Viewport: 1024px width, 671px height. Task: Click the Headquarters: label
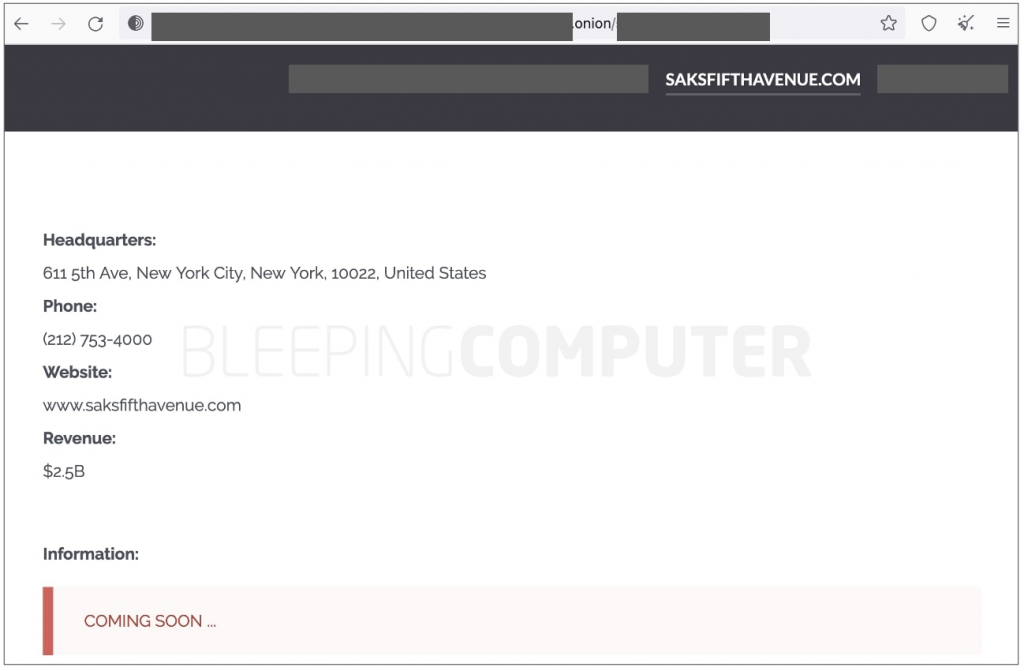pyautogui.click(x=99, y=240)
